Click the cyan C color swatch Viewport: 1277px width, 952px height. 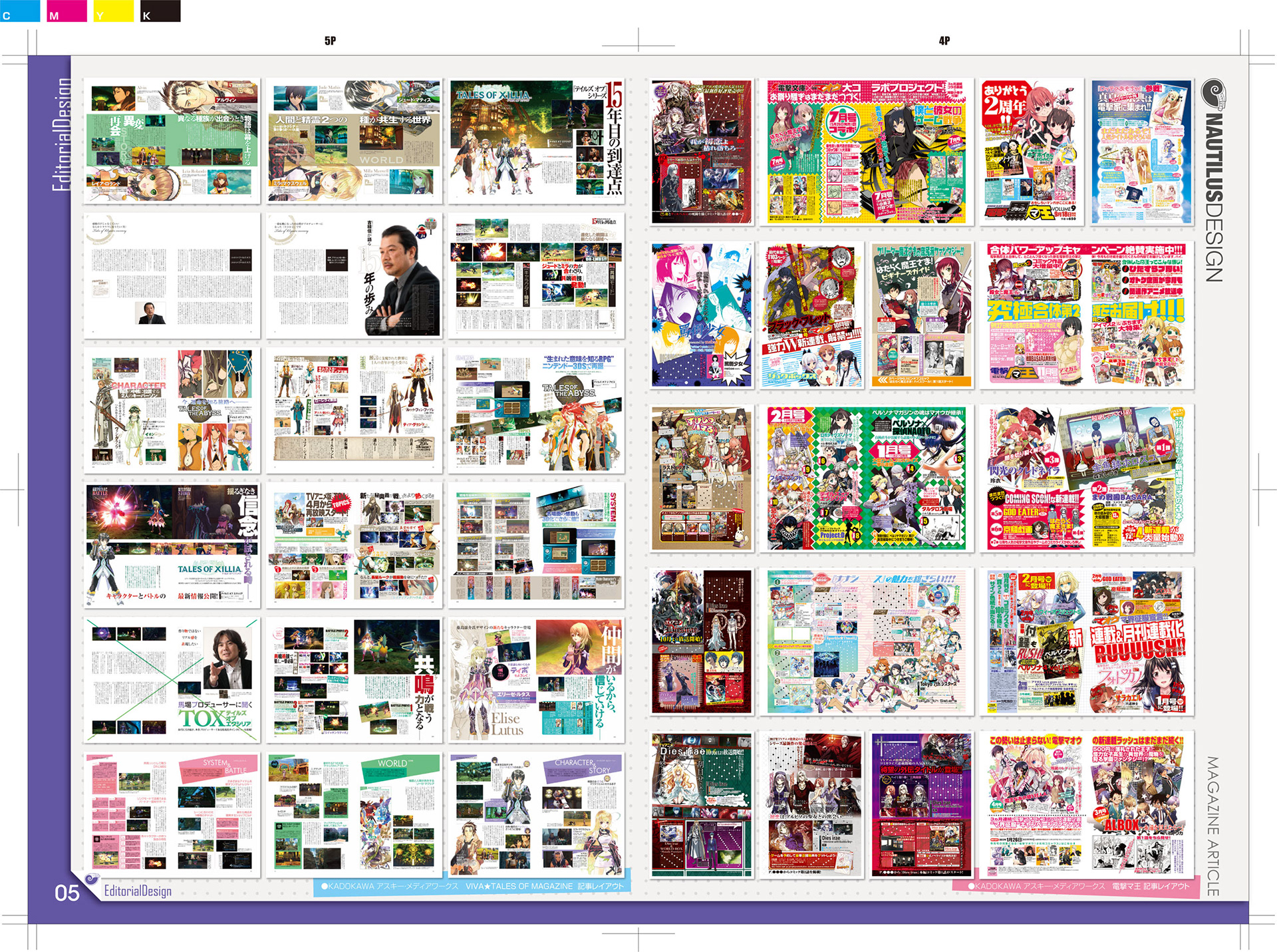tap(20, 11)
